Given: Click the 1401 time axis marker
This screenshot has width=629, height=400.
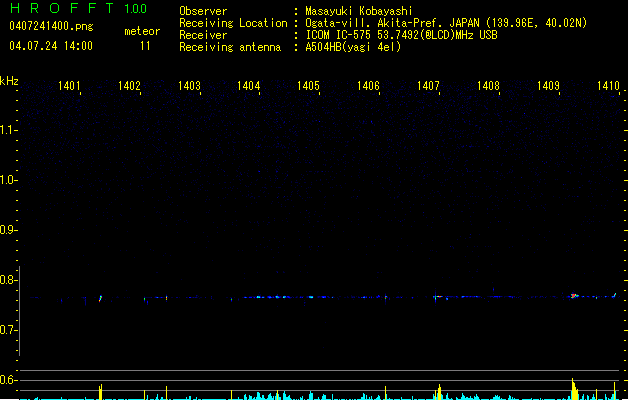Looking at the screenshot, I should tap(69, 86).
